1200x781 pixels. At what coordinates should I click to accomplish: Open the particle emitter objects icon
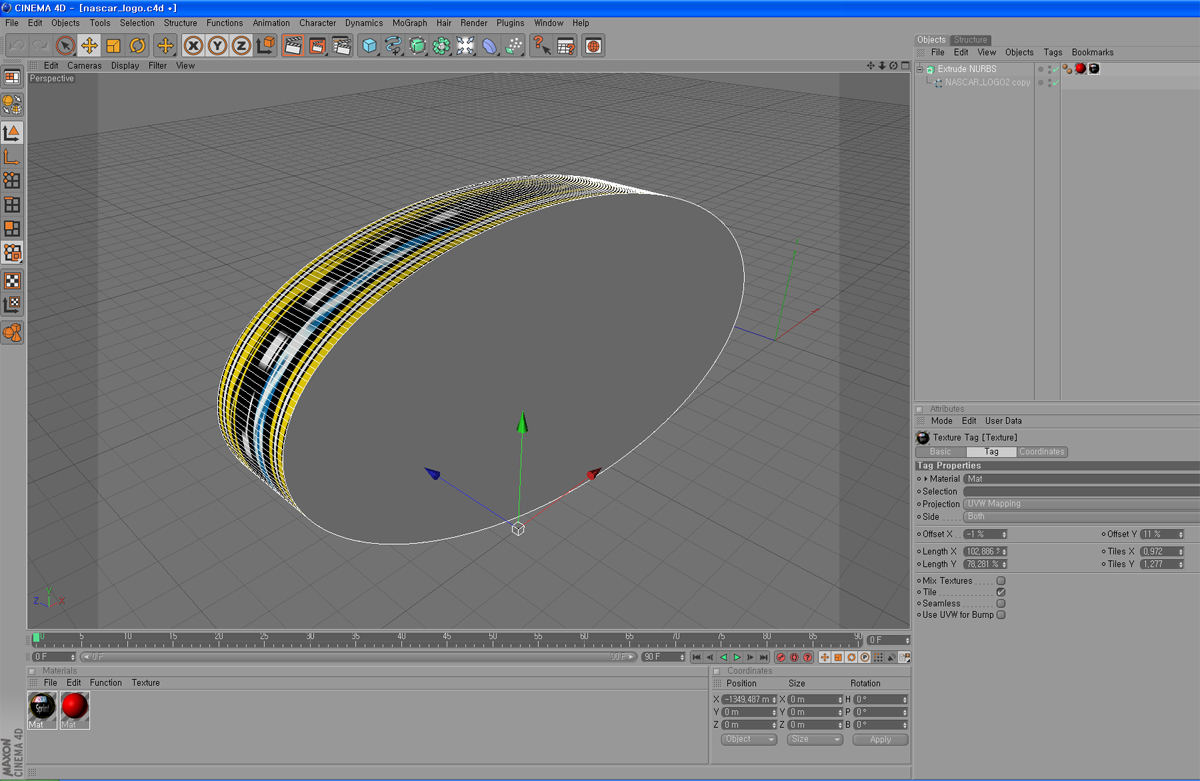coord(514,45)
